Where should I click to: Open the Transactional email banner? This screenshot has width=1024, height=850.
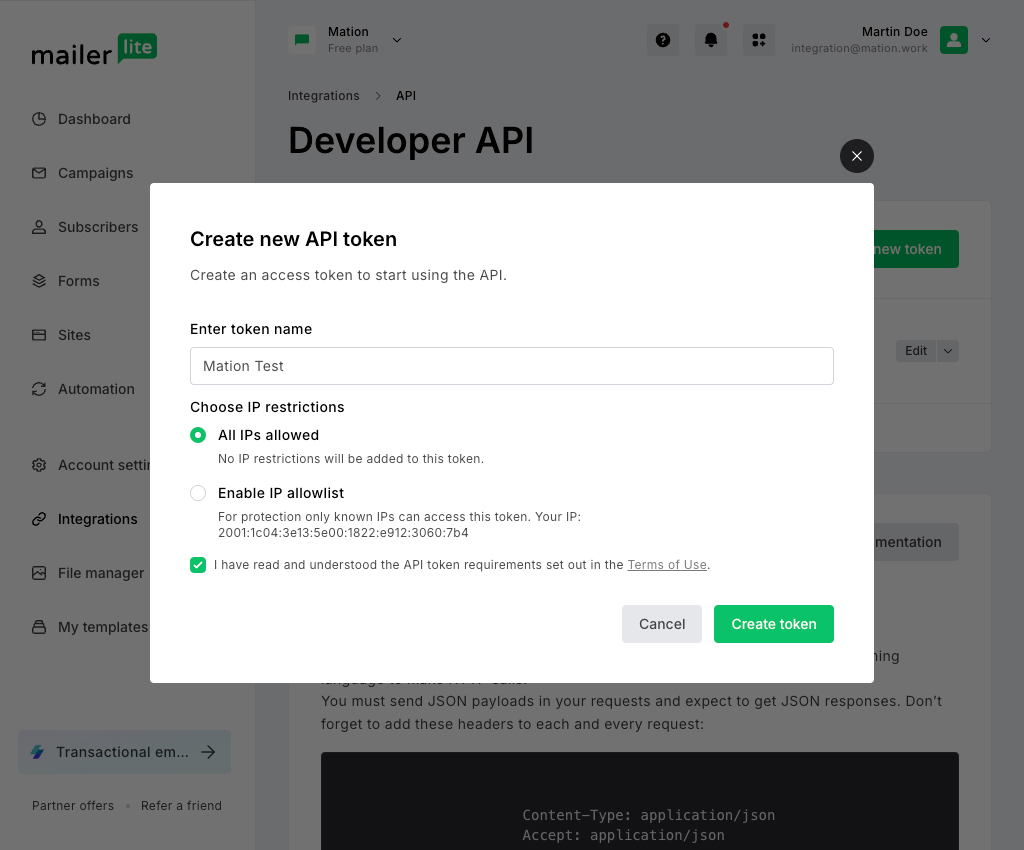click(x=125, y=752)
